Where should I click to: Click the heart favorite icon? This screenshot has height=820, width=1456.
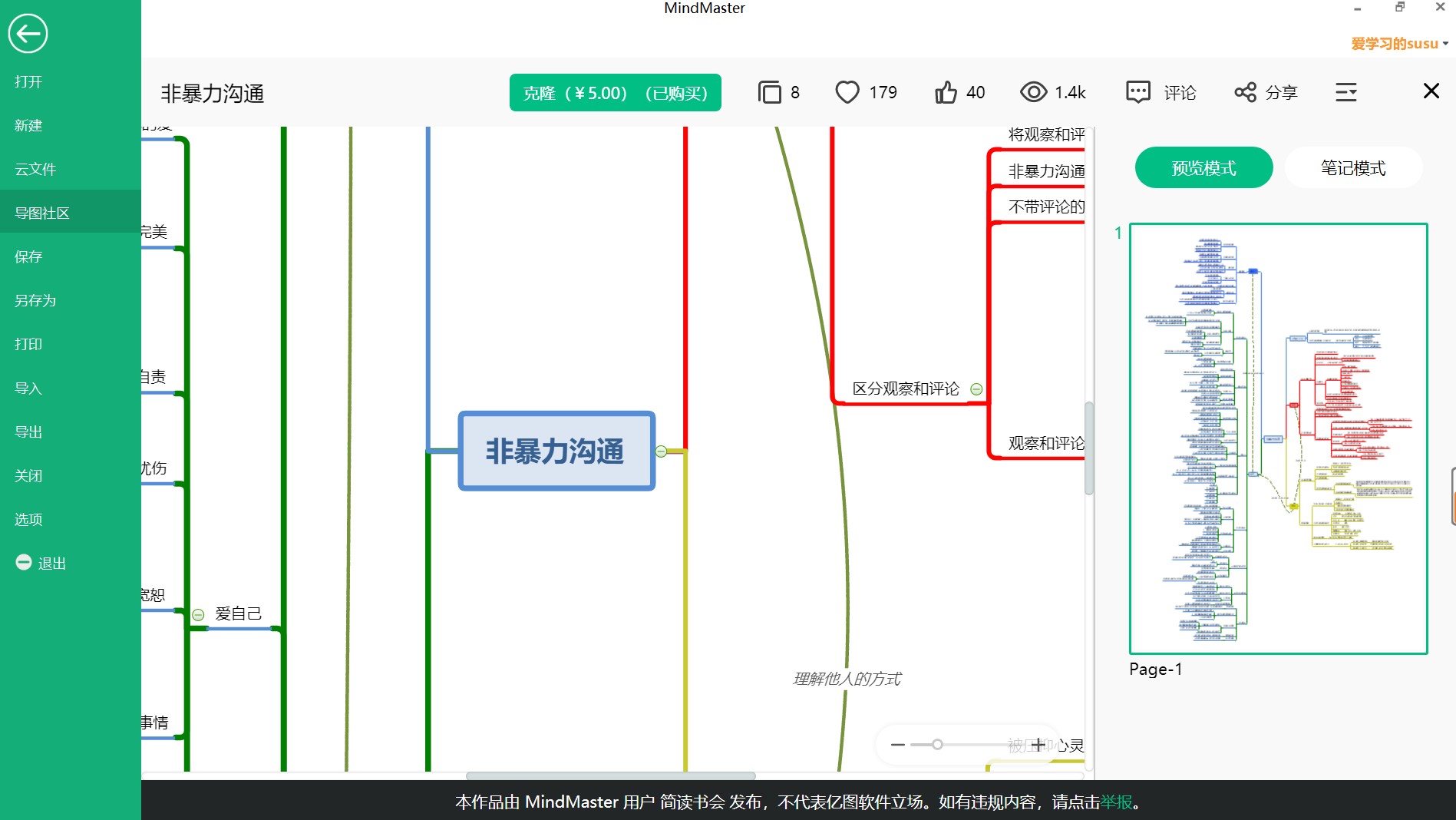[x=847, y=92]
